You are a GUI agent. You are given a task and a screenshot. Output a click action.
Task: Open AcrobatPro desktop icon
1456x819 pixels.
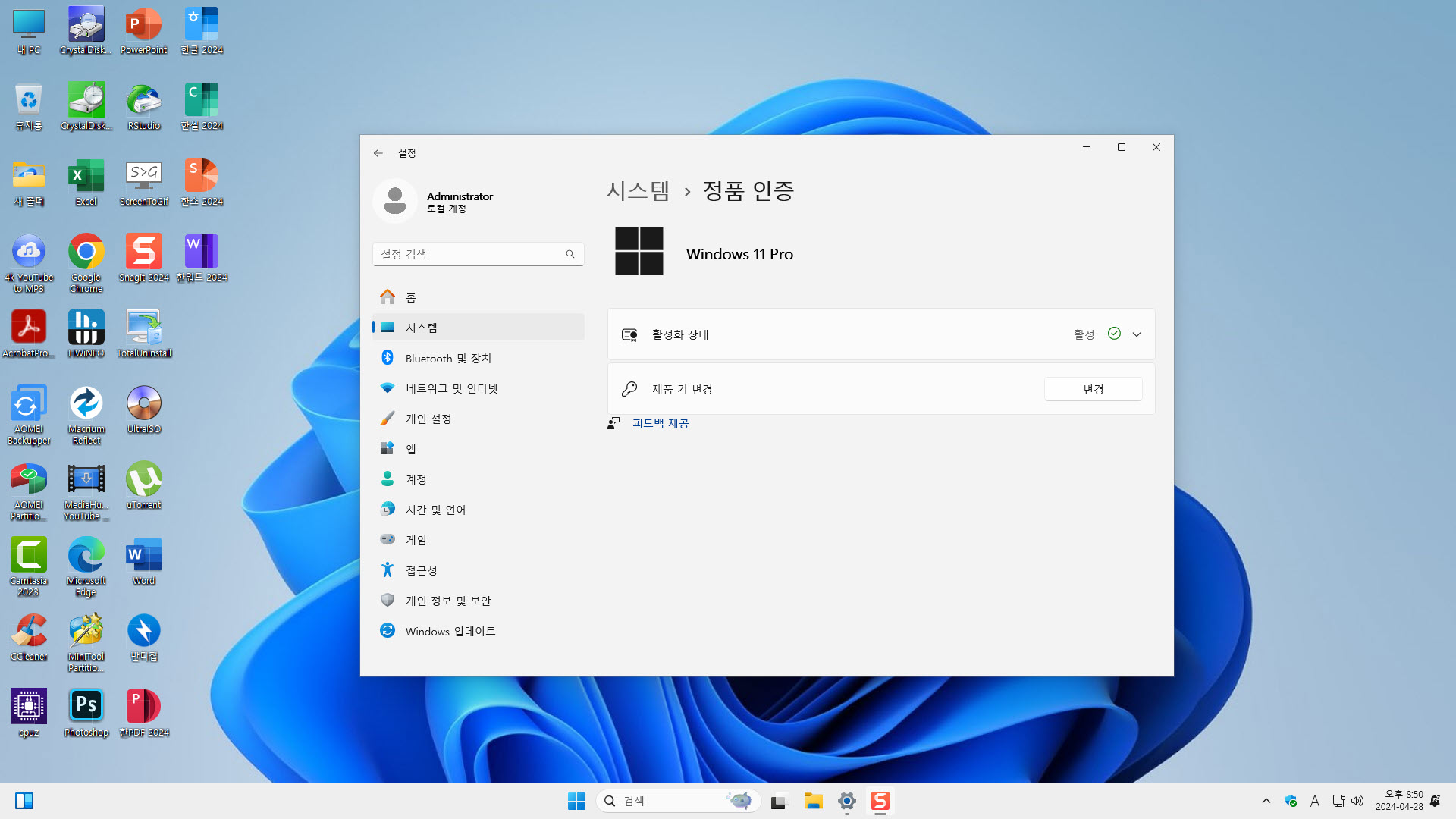click(29, 334)
